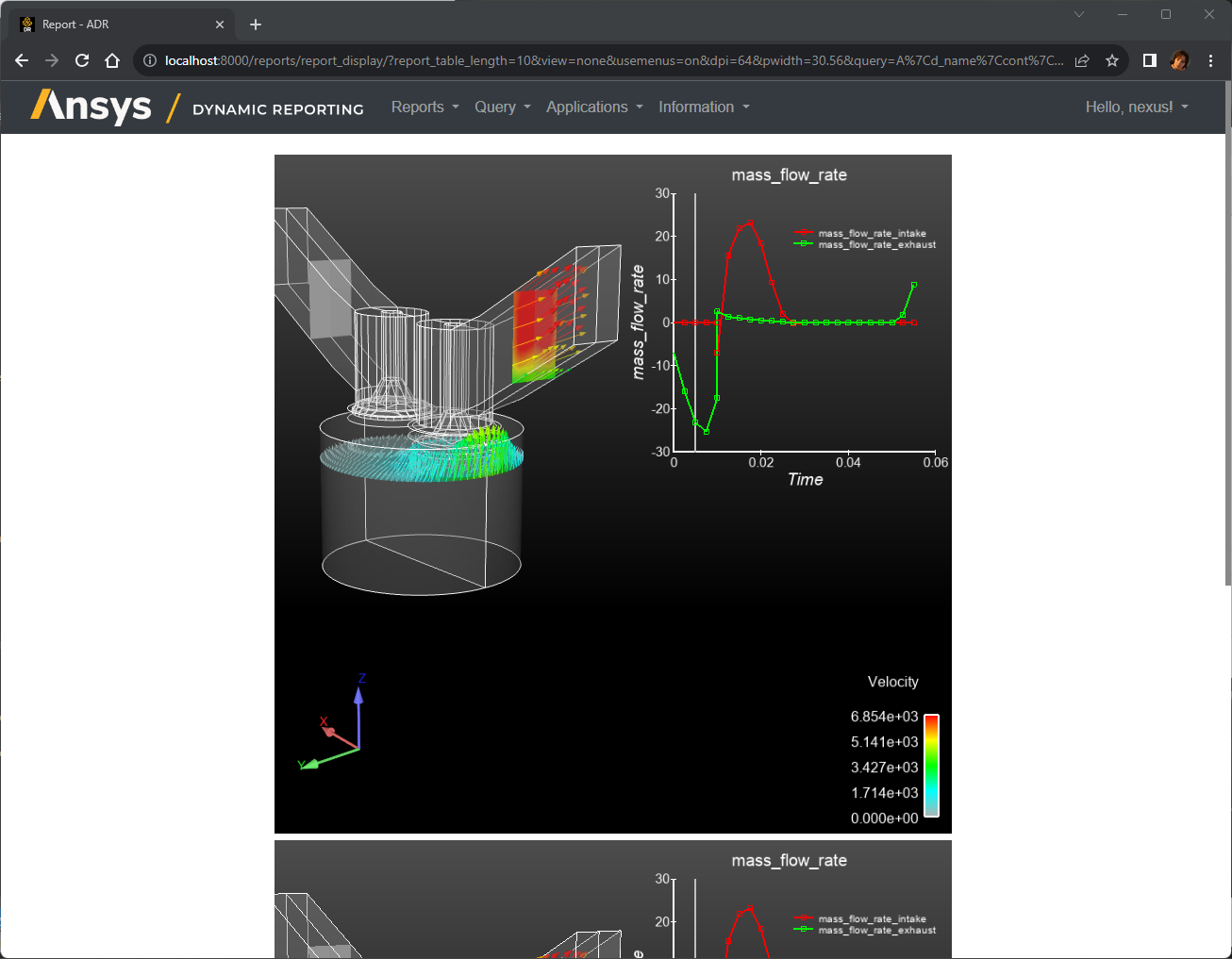Click the address bar URL field

click(x=613, y=60)
